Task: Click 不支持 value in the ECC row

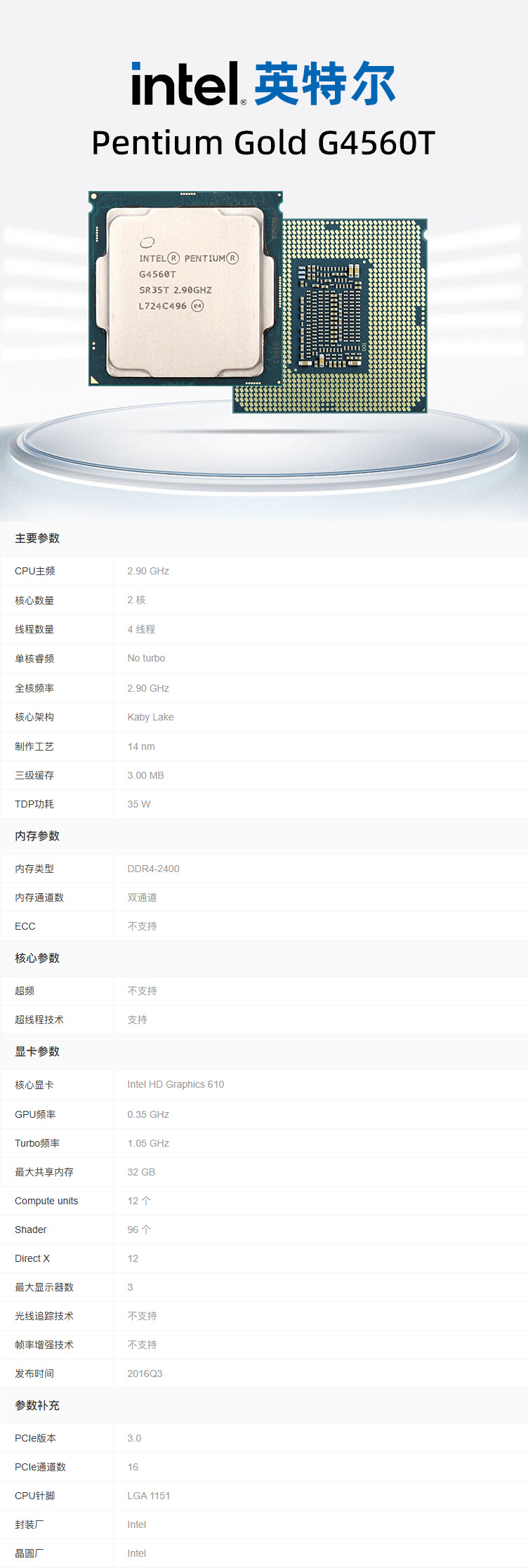Action: click(142, 926)
